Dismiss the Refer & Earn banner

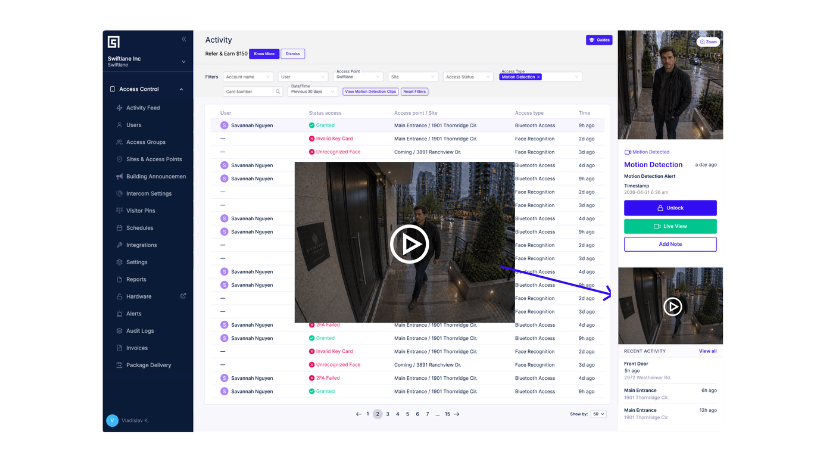pyautogui.click(x=293, y=54)
